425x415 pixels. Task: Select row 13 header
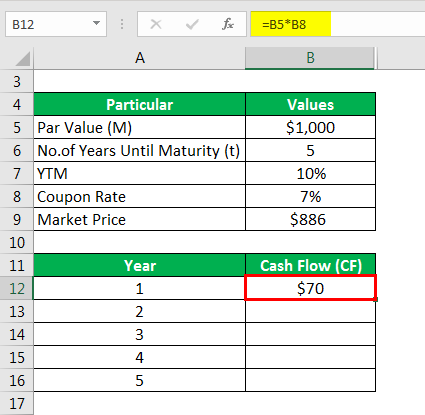[17, 311]
